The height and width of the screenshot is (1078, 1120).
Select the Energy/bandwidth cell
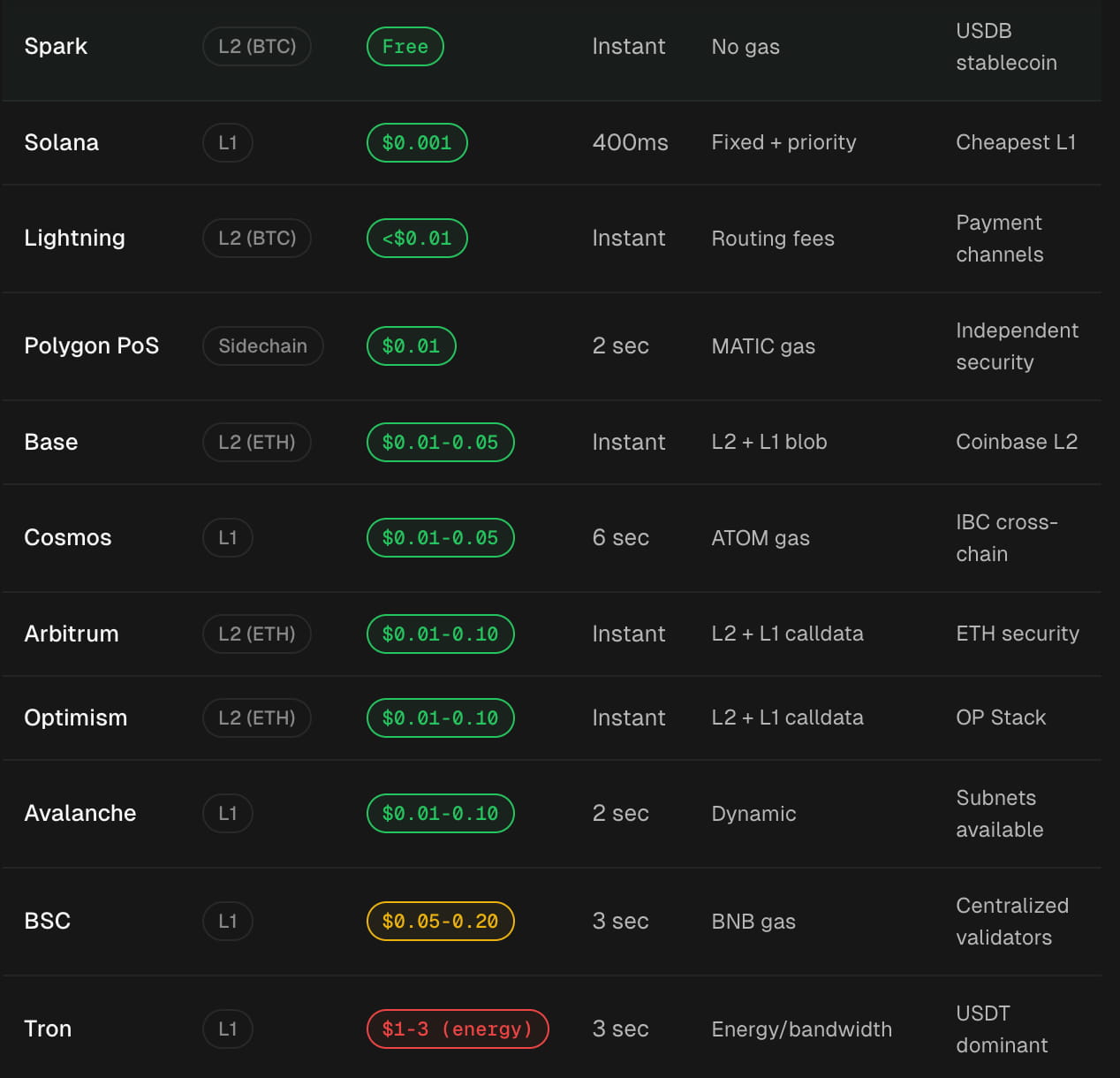802,1029
